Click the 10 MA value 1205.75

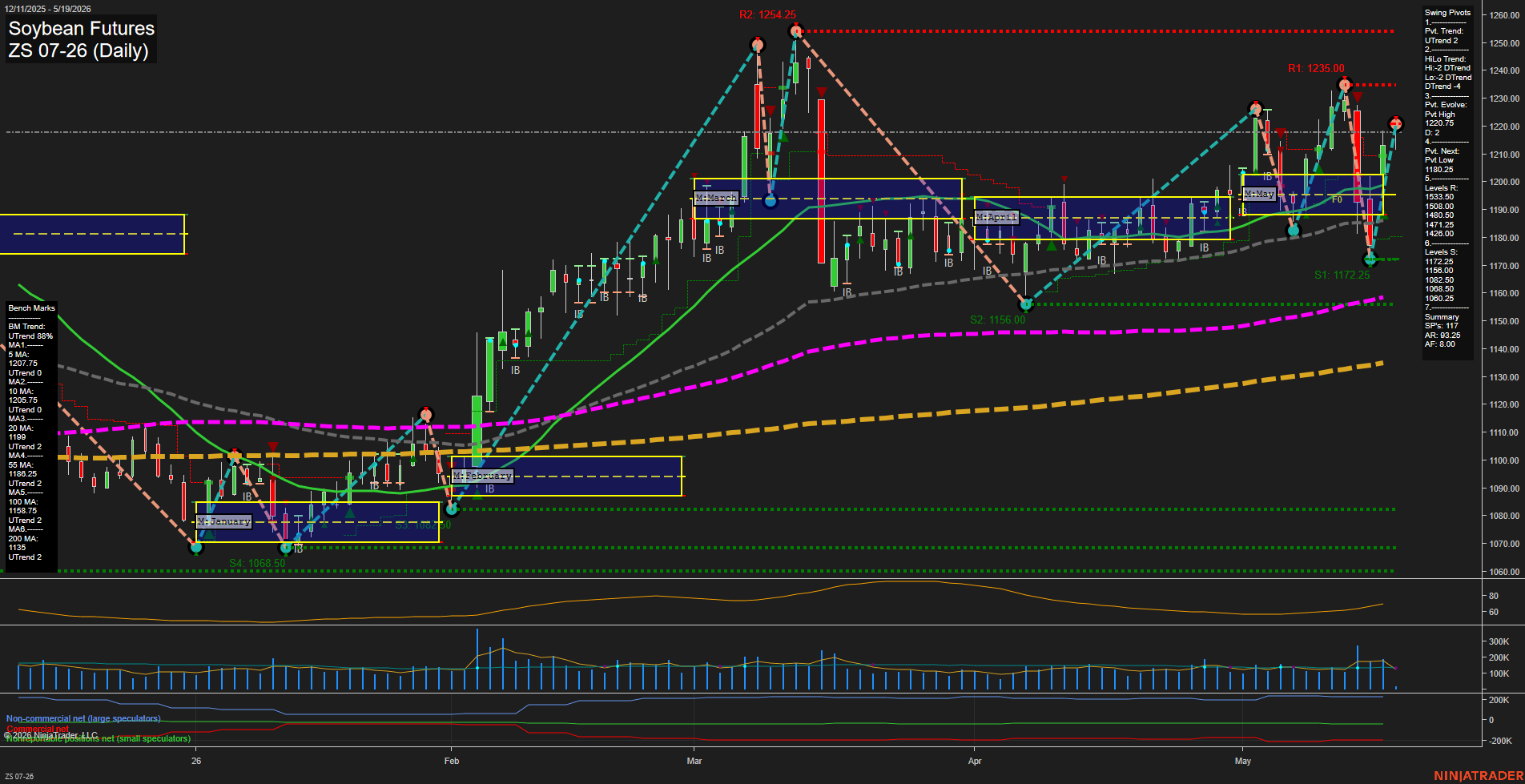point(22,400)
